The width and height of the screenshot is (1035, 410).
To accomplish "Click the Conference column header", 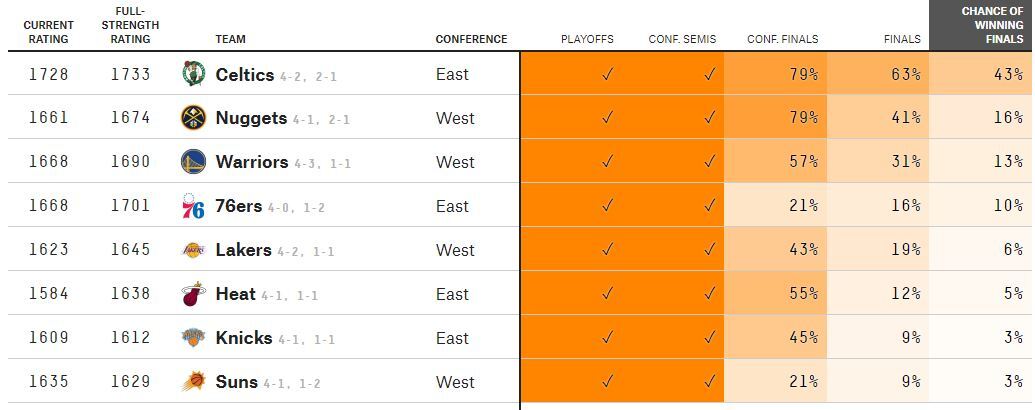I will [x=471, y=39].
